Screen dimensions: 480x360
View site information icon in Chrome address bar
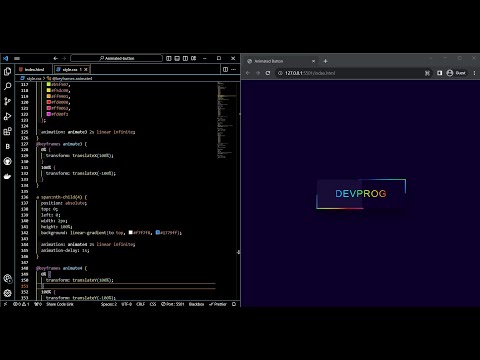[x=280, y=73]
